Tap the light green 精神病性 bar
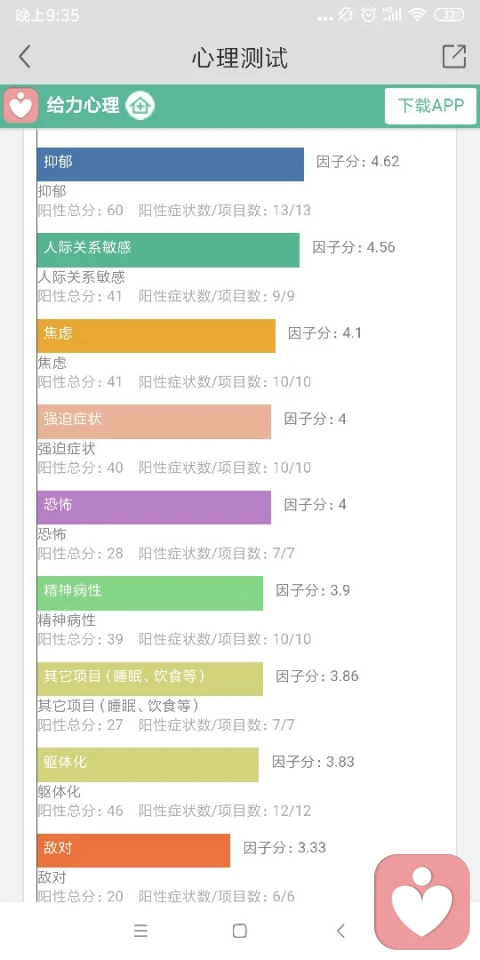Image resolution: width=480 pixels, height=960 pixels. pyautogui.click(x=150, y=593)
